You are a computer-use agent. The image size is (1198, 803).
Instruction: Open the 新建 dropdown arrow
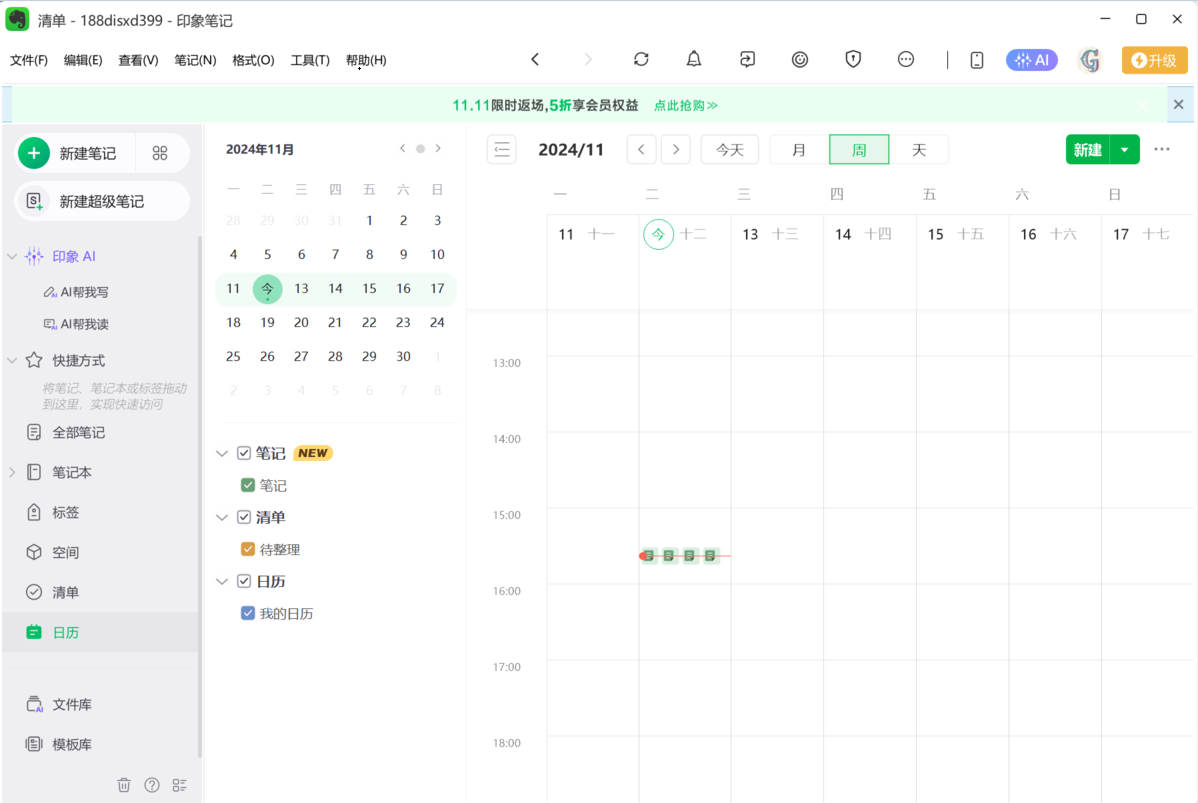(x=1125, y=150)
